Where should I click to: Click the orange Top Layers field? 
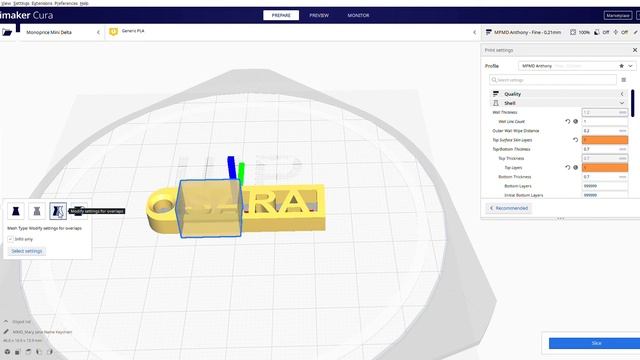(x=605, y=167)
